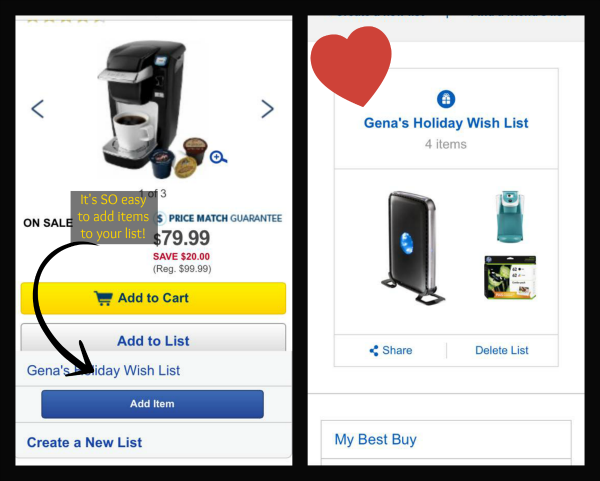Tap the red heart graphic

tap(351, 66)
